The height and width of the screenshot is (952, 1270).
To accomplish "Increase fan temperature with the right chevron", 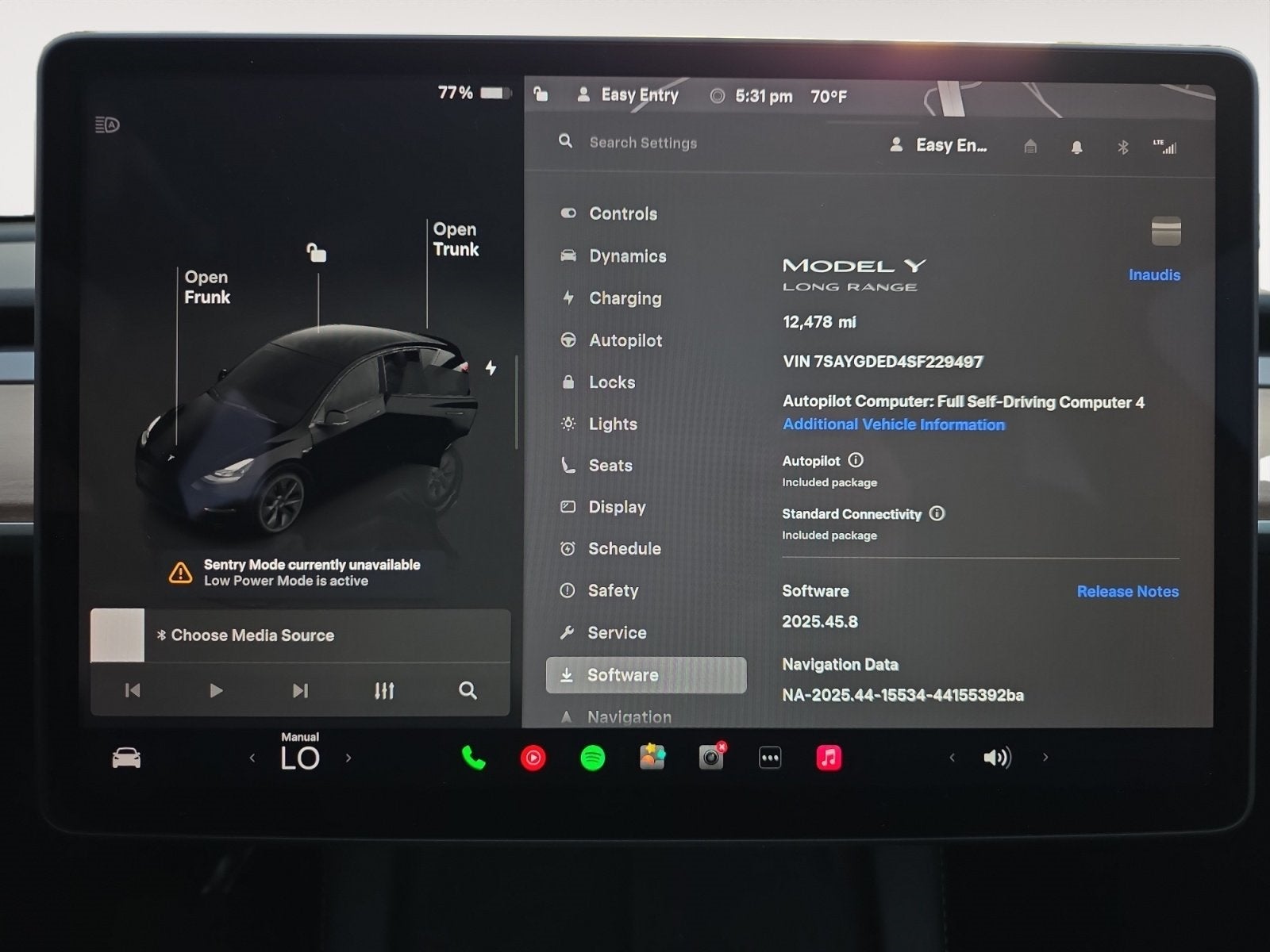I will coord(348,758).
